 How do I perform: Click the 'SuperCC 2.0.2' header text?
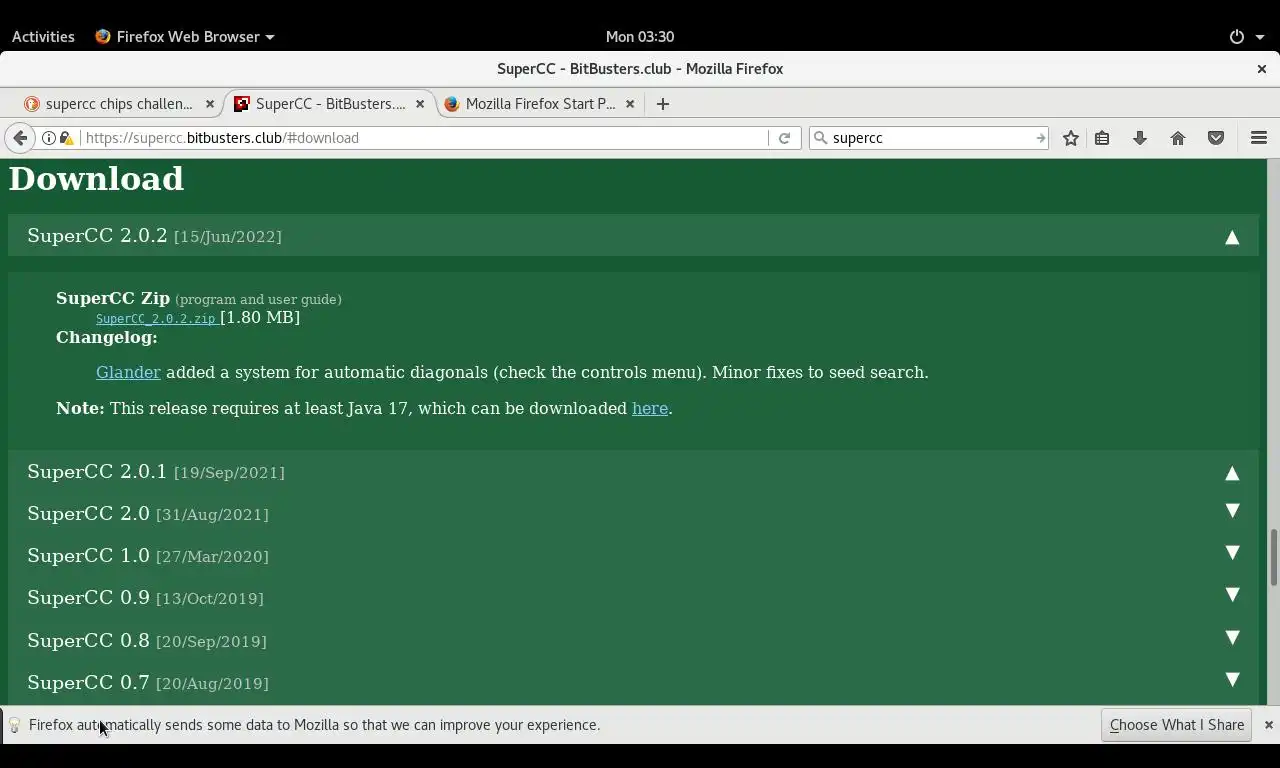(x=97, y=235)
